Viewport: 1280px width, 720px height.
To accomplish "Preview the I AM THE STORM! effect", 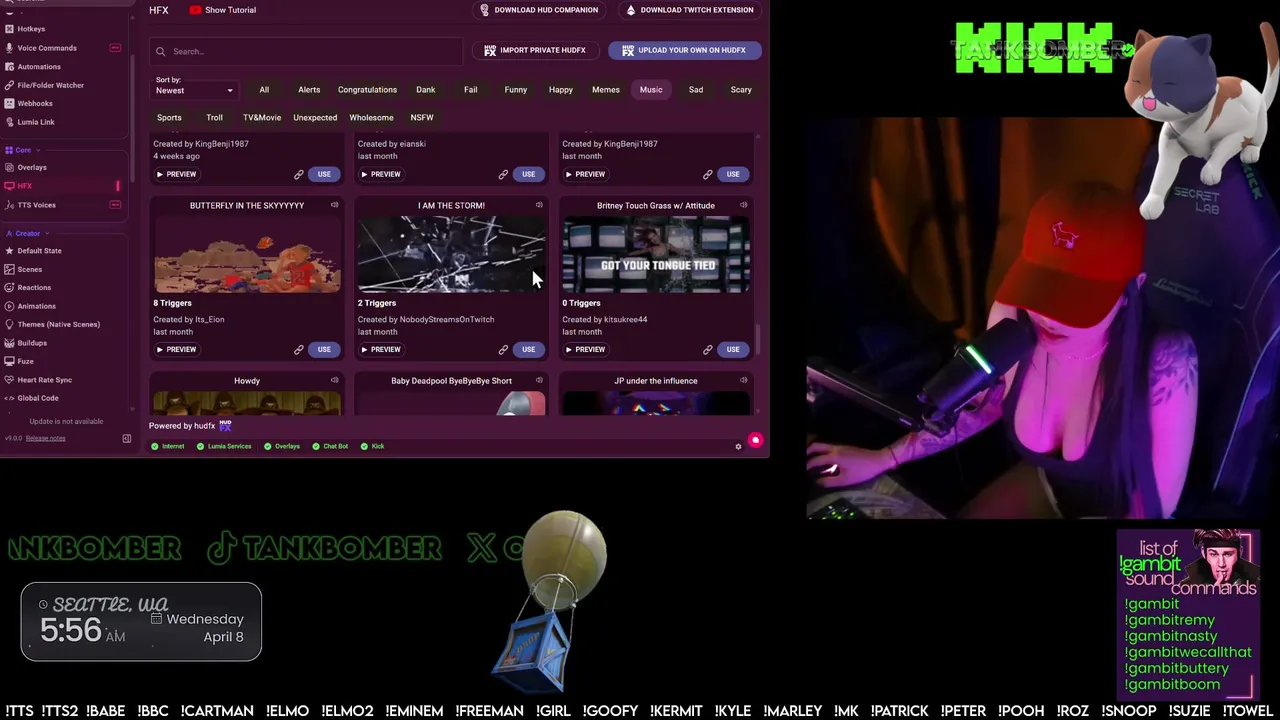I will click(380, 349).
